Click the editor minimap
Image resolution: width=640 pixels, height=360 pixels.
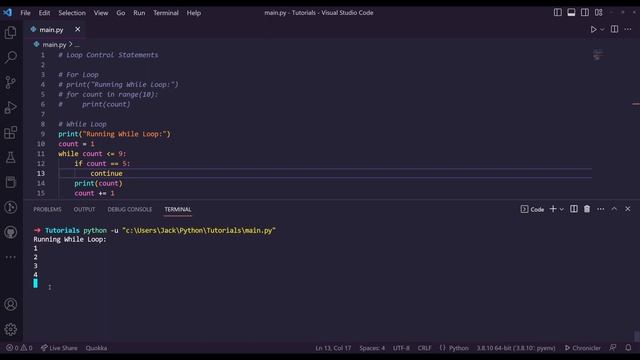[598, 55]
